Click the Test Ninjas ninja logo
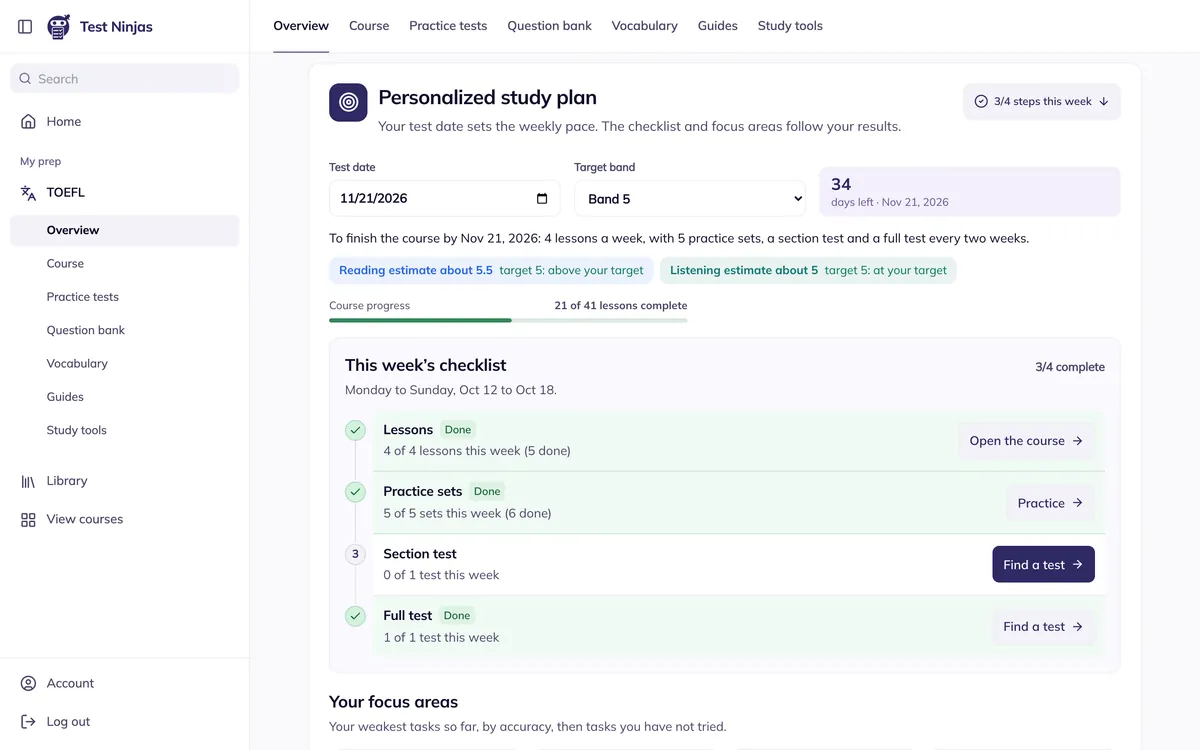The width and height of the screenshot is (1200, 750). [x=59, y=27]
